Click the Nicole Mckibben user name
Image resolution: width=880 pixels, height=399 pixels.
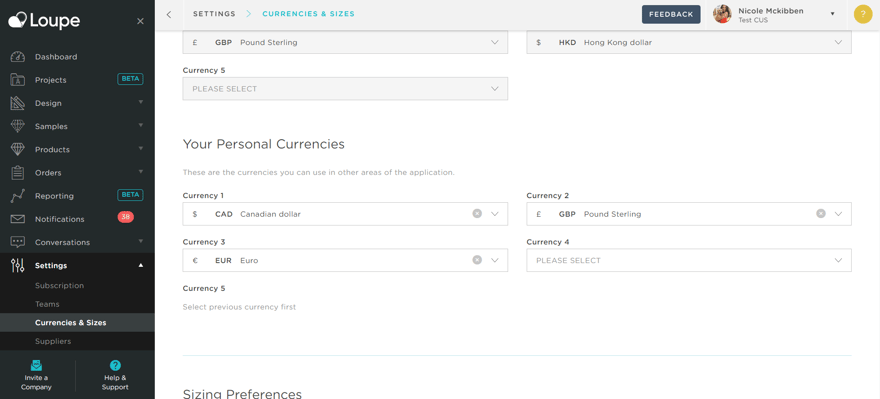772,11
